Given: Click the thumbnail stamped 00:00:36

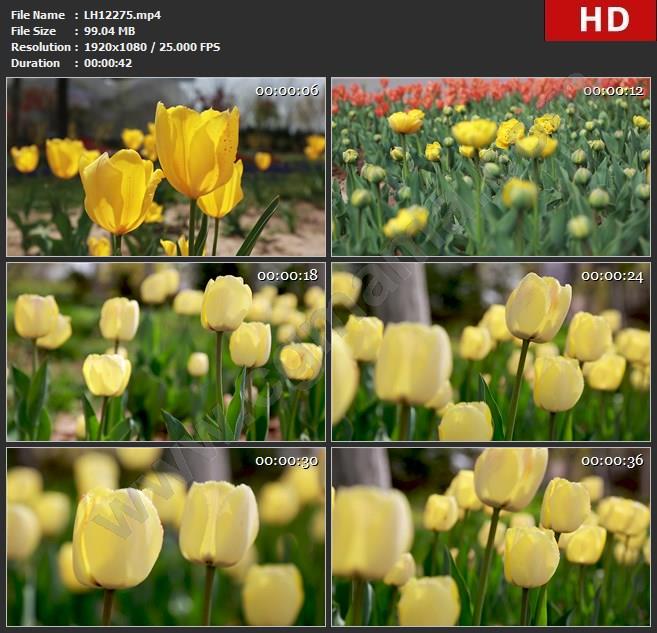Looking at the screenshot, I should 490,537.
